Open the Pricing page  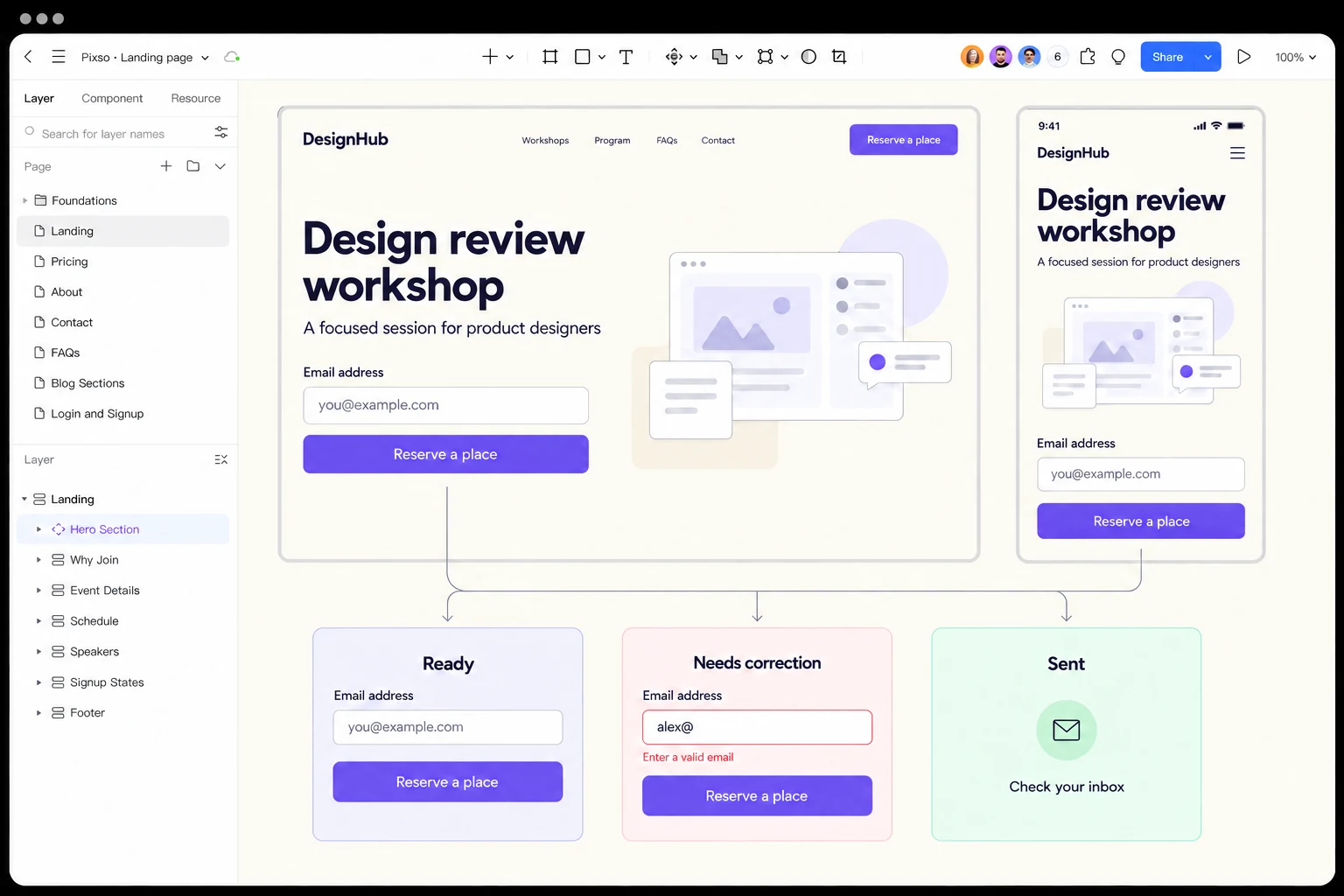[122, 262]
